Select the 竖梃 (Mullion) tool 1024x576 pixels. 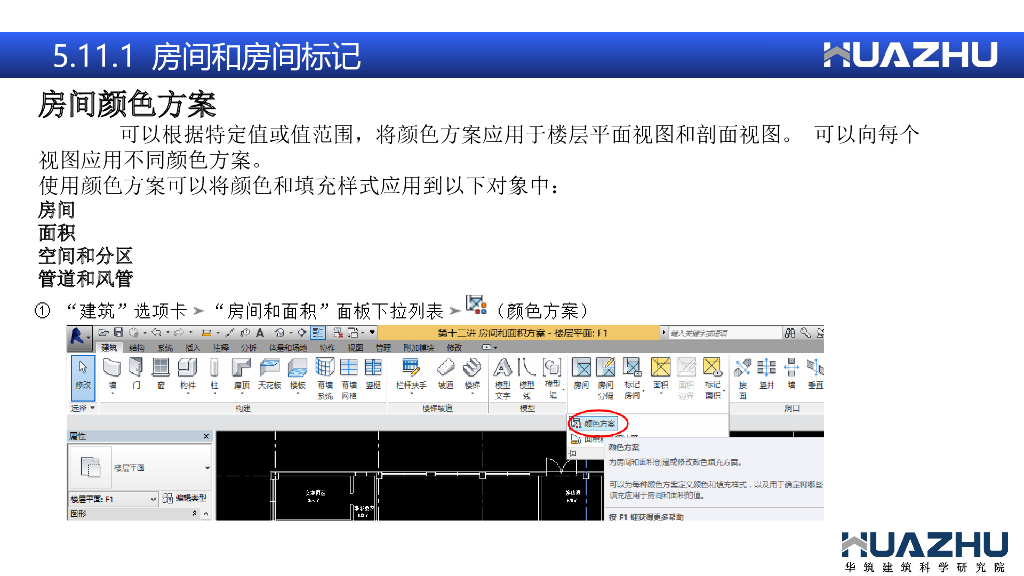point(374,375)
